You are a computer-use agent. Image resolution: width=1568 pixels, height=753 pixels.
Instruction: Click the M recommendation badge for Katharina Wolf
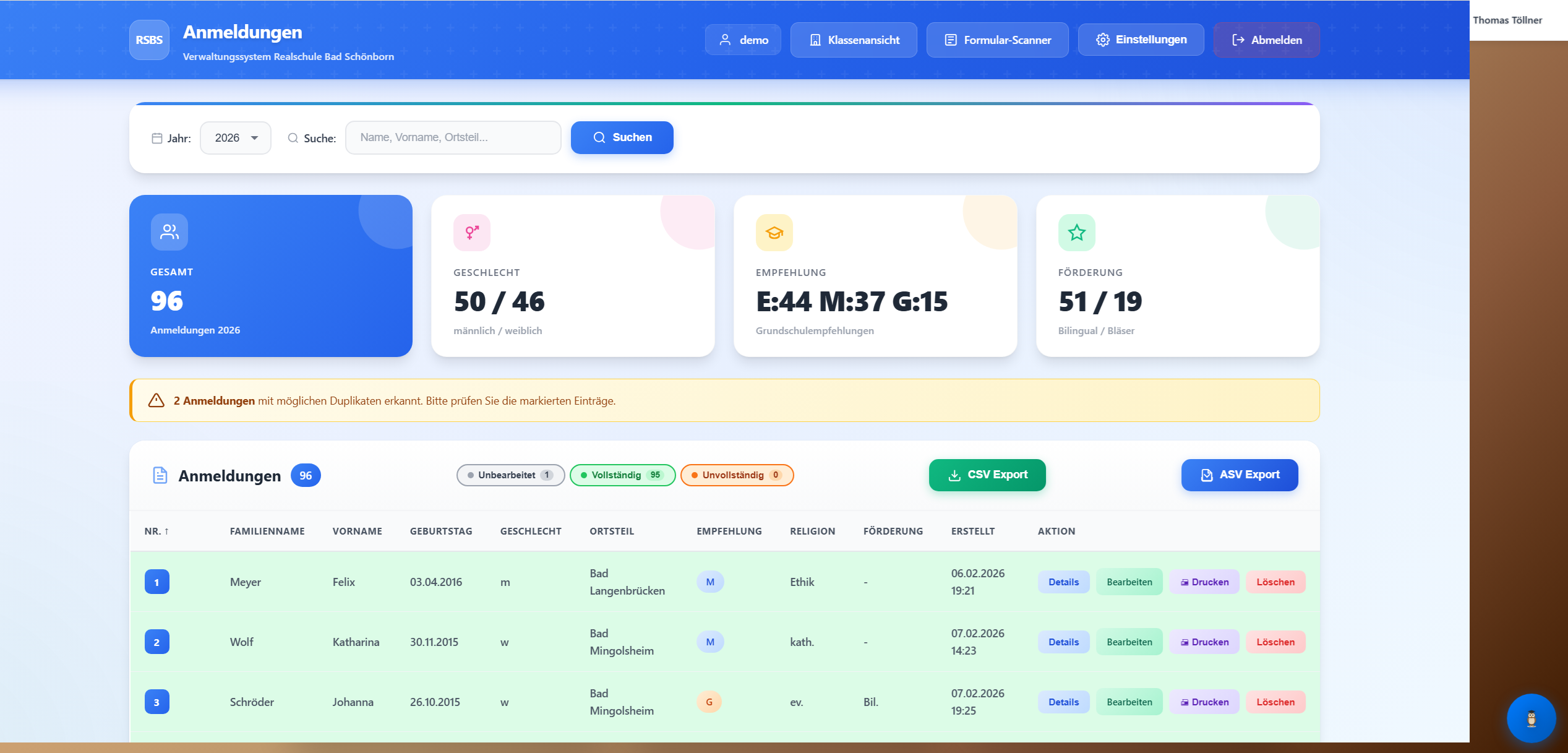coord(710,642)
